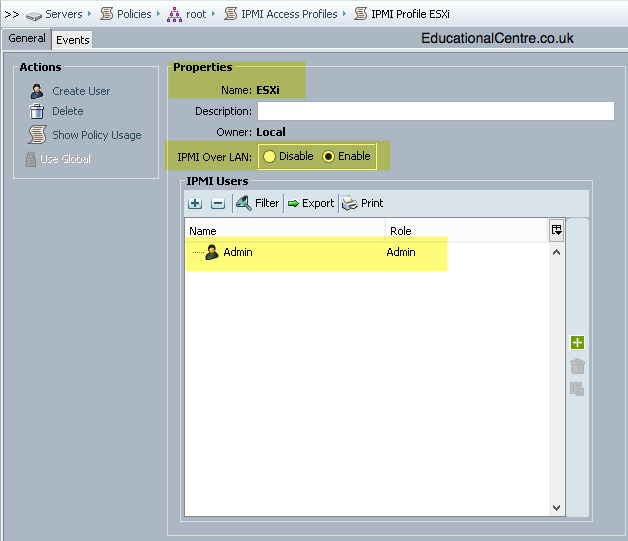Expand the root breadcrumb arrow
Viewport: 628px width, 541px height.
(213, 14)
